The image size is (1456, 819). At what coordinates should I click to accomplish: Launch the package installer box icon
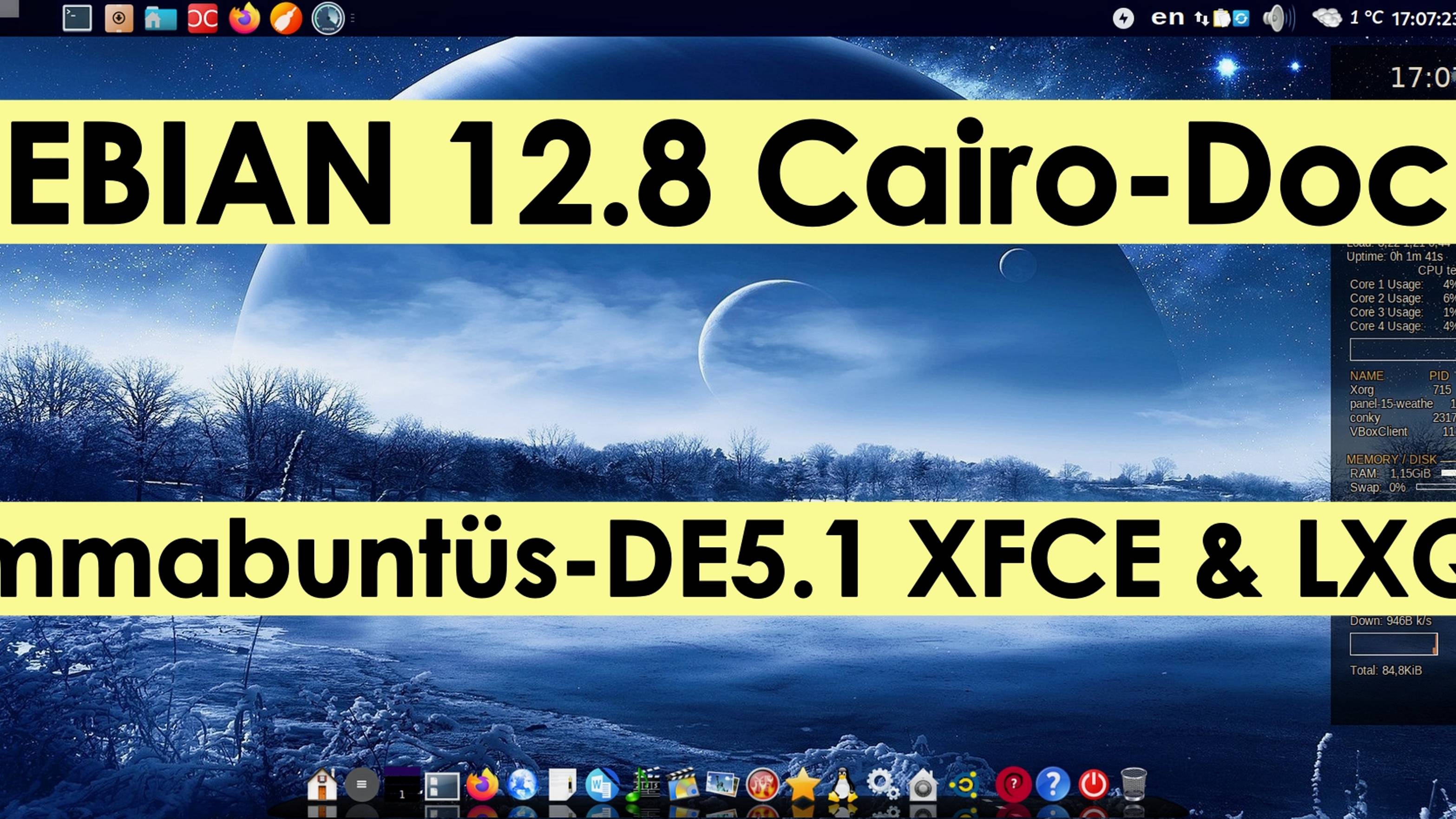pyautogui.click(x=119, y=18)
